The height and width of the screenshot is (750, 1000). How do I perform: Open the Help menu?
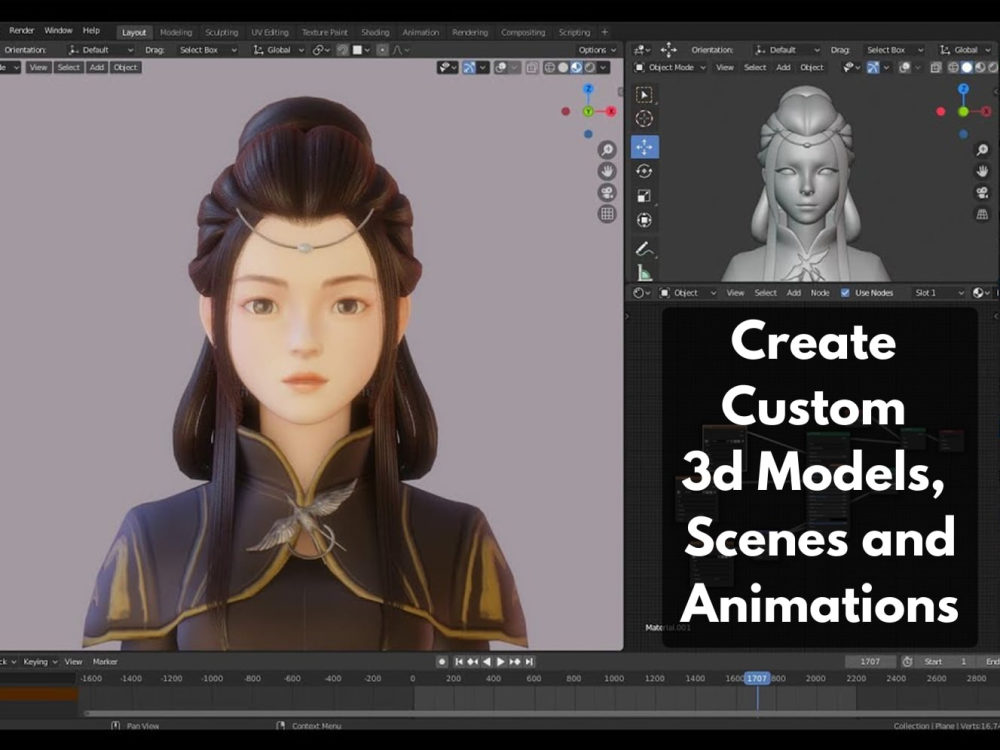pos(91,30)
